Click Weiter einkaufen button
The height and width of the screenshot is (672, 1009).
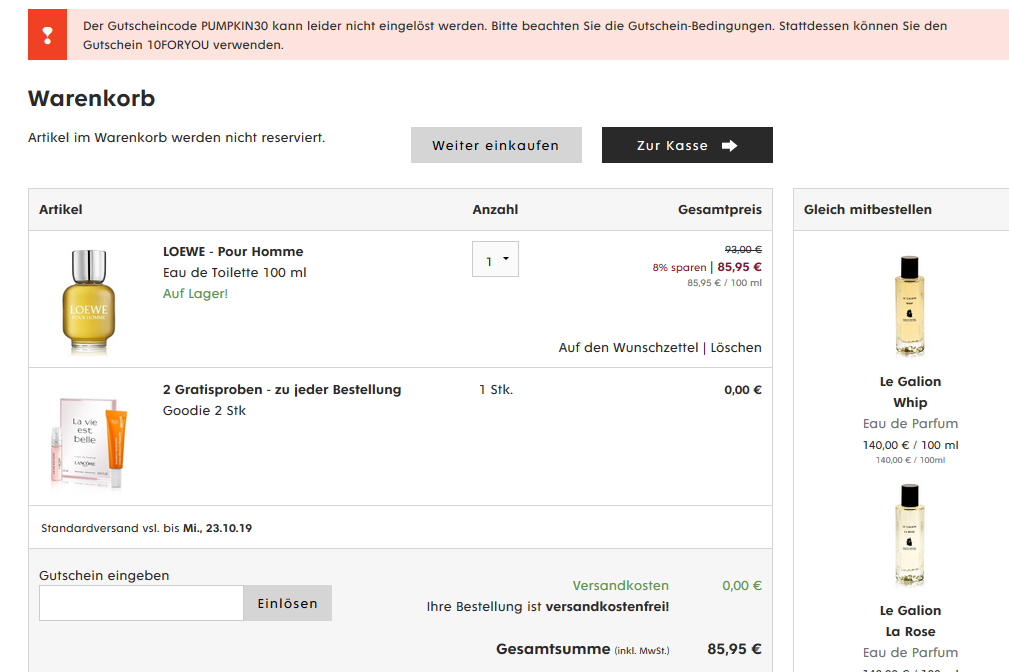pyautogui.click(x=496, y=145)
